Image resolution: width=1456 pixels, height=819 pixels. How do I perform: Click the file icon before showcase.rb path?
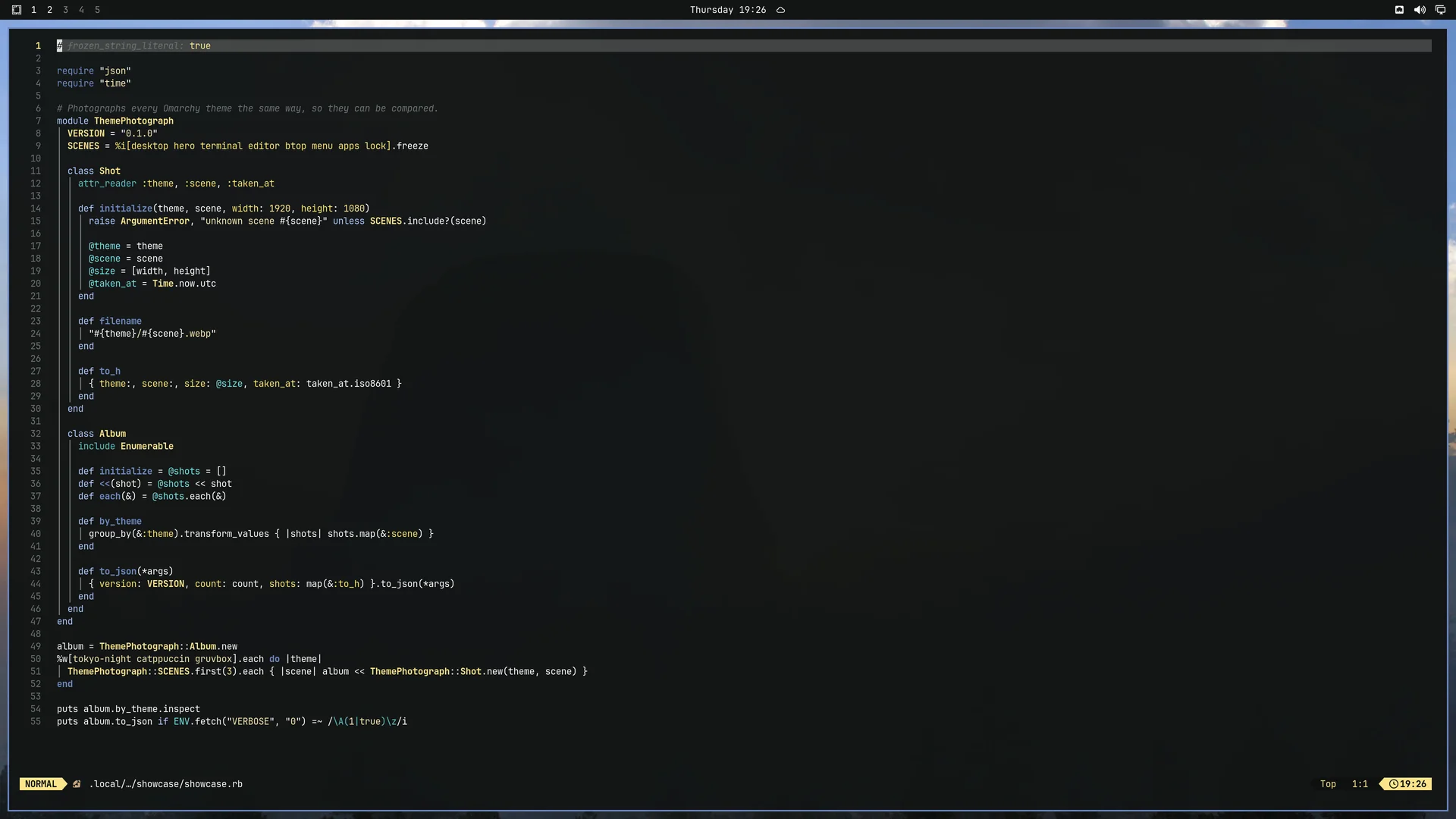[x=77, y=784]
